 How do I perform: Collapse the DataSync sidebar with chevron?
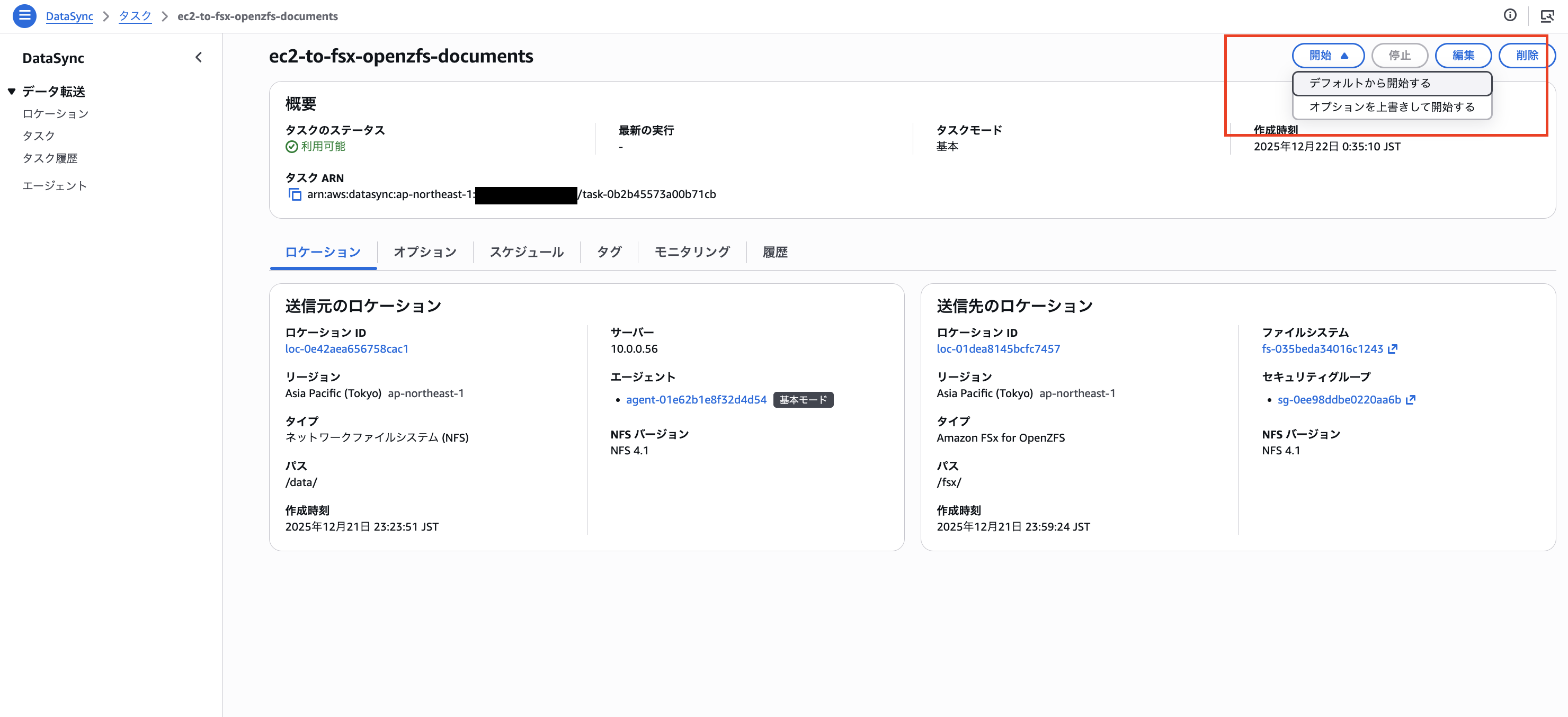[x=198, y=57]
